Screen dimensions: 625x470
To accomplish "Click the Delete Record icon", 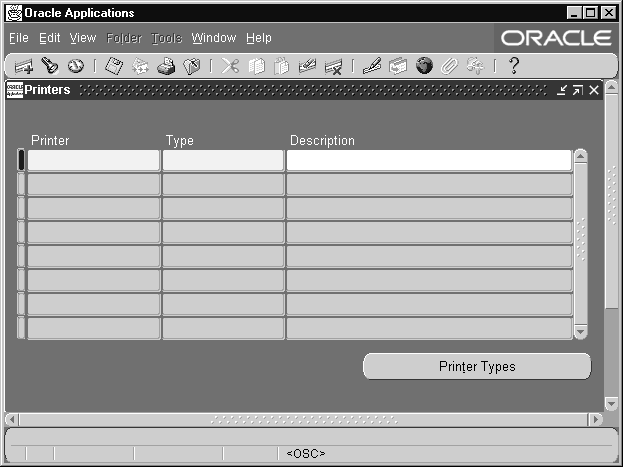I will click(x=333, y=67).
